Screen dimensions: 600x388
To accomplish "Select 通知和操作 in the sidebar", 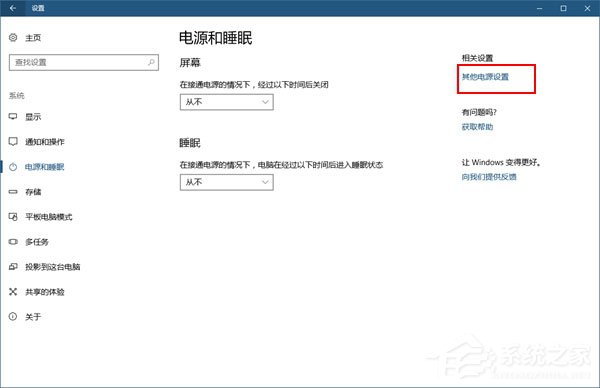I will [x=45, y=142].
